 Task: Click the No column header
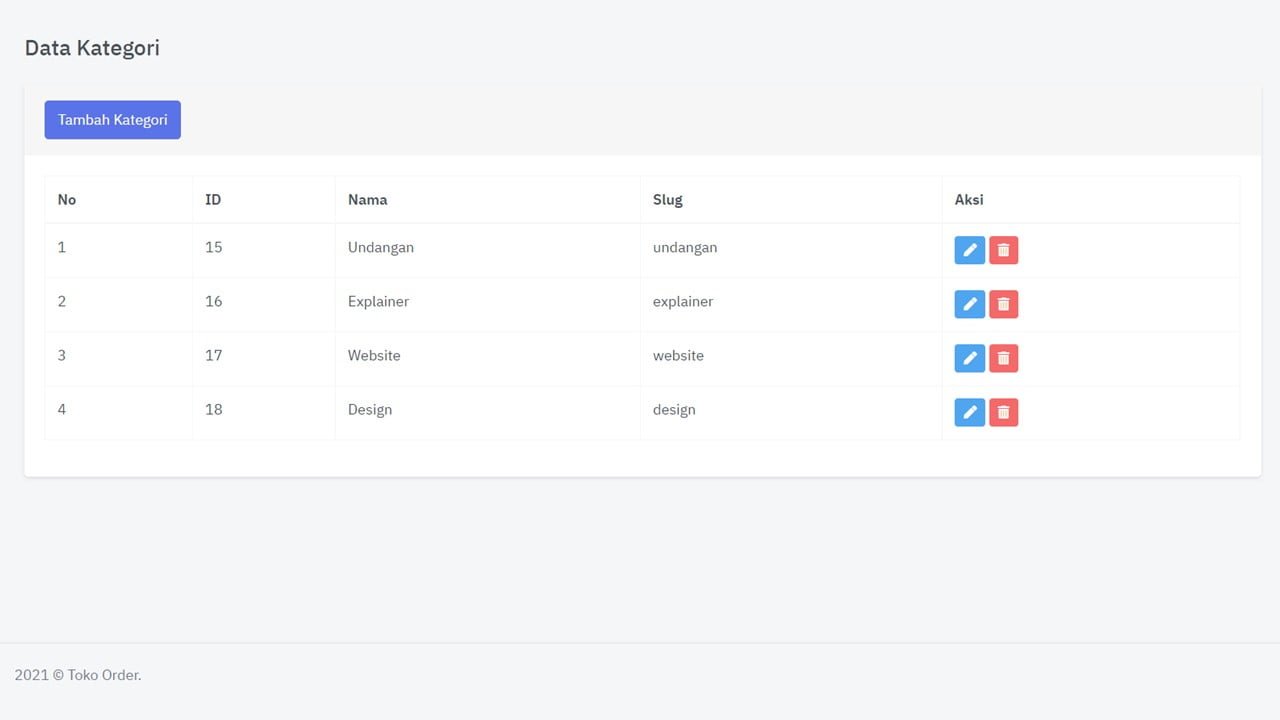click(x=67, y=200)
